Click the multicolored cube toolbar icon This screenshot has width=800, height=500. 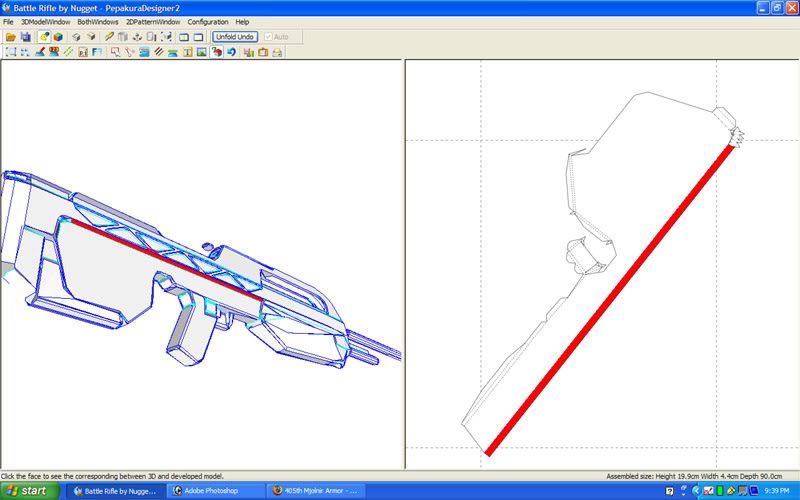(x=58, y=37)
